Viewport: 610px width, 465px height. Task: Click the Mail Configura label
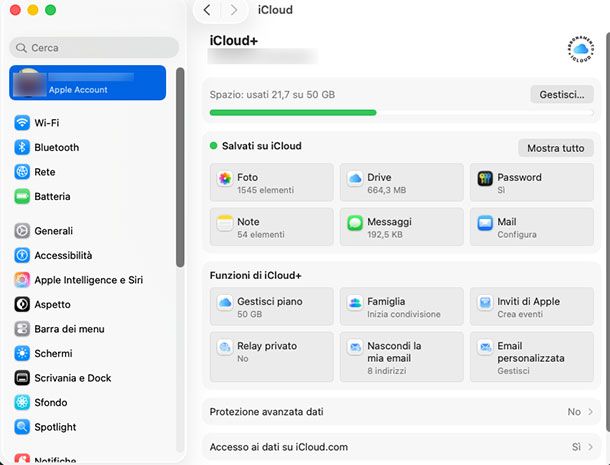pos(517,235)
